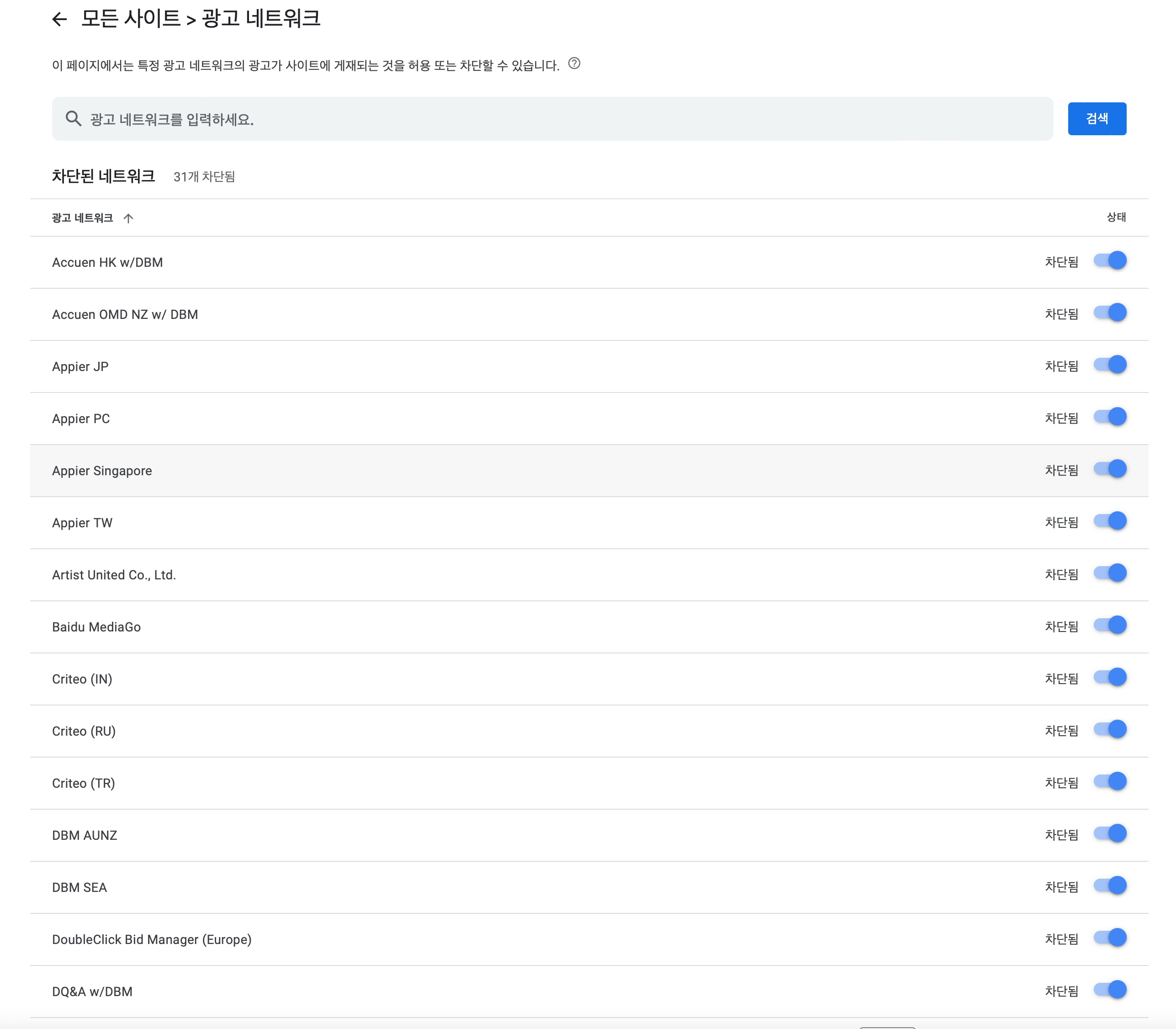Click the sort ascending arrow icon
The width and height of the screenshot is (1176, 1029).
click(x=128, y=218)
